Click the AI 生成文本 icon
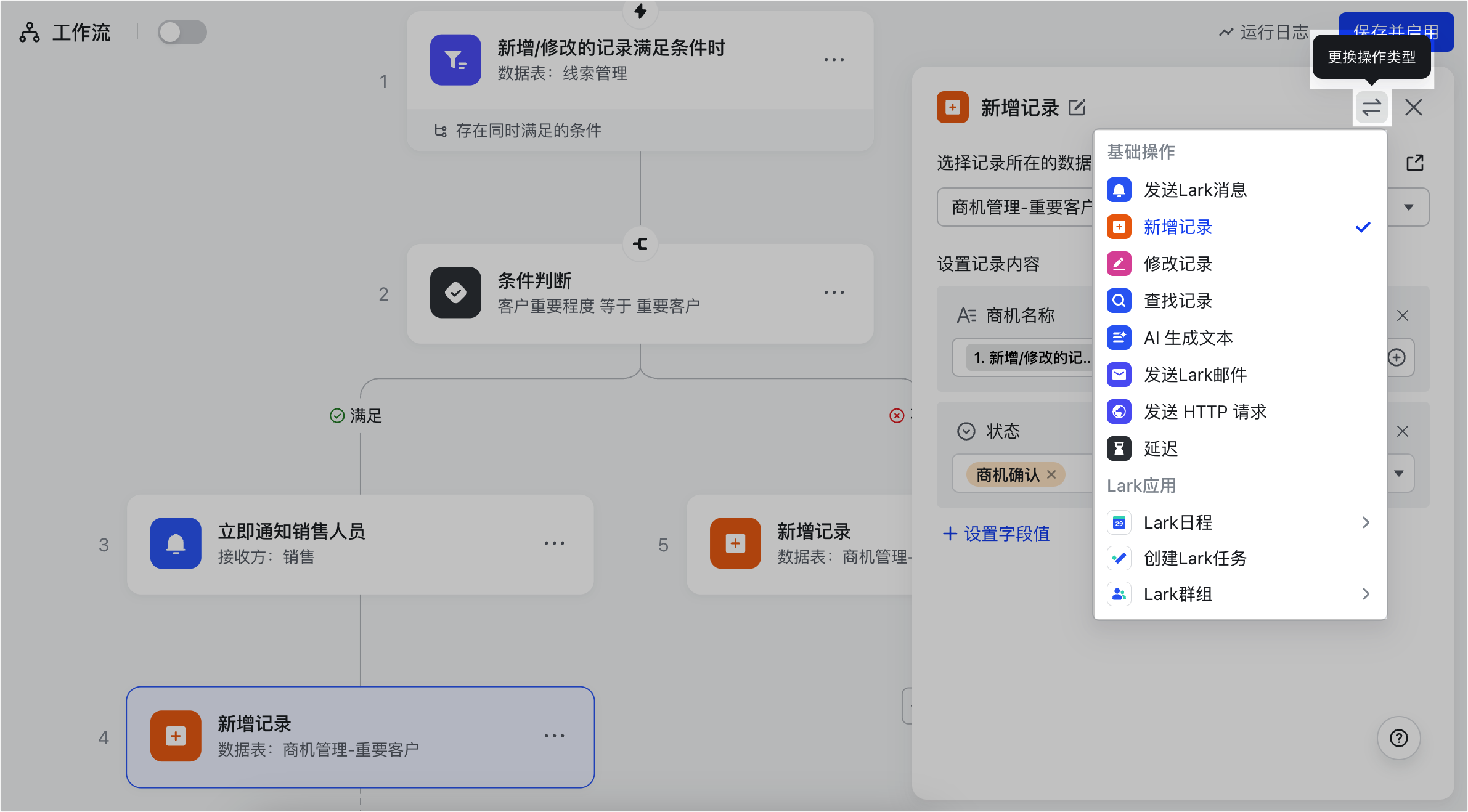Image resolution: width=1468 pixels, height=812 pixels. pos(1119,338)
